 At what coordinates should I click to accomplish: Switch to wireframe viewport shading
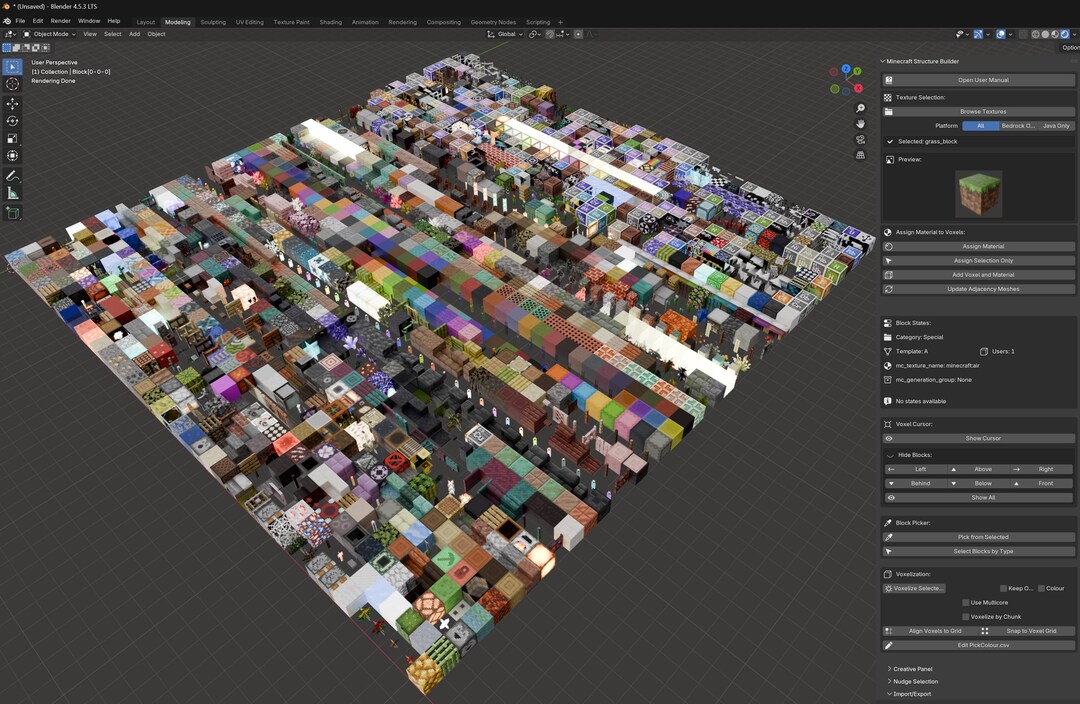(1035, 34)
